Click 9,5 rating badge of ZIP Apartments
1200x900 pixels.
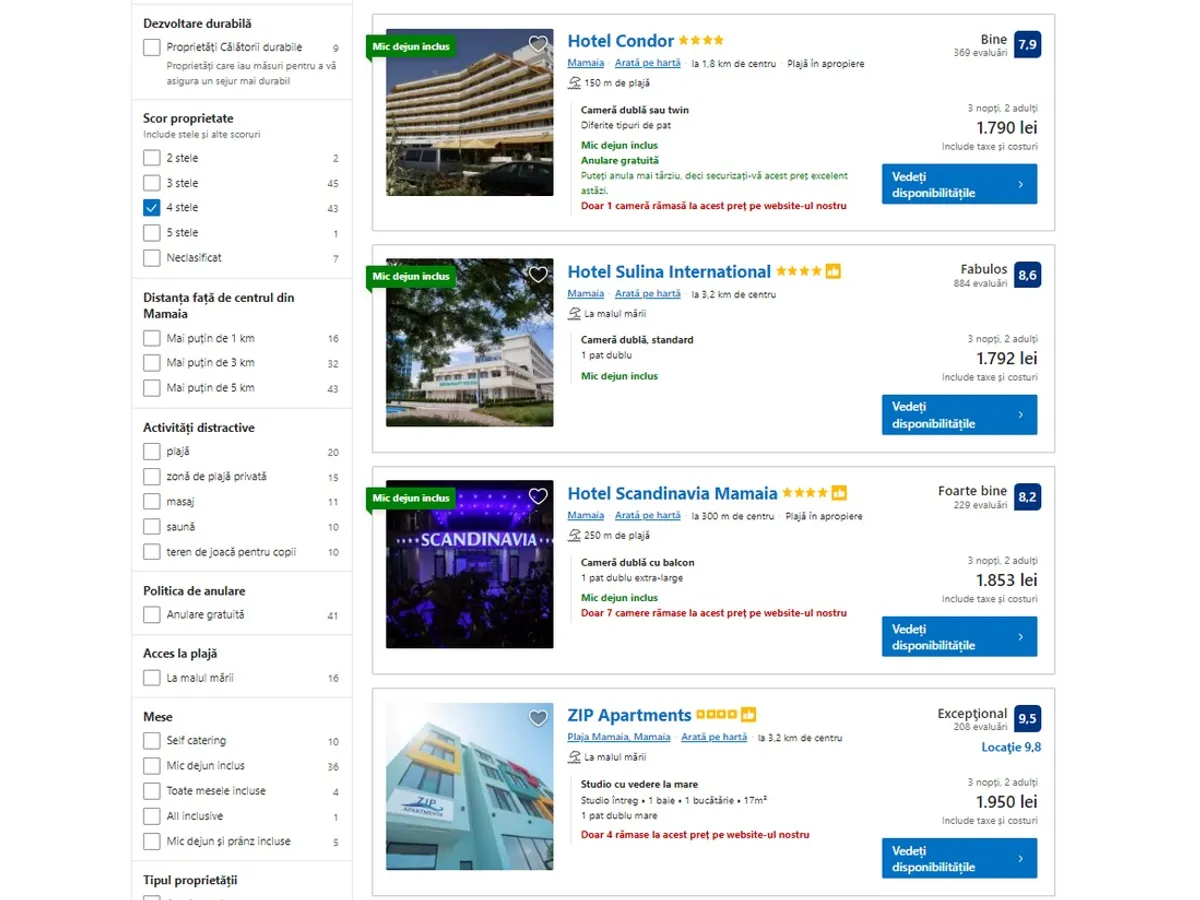(x=1027, y=718)
